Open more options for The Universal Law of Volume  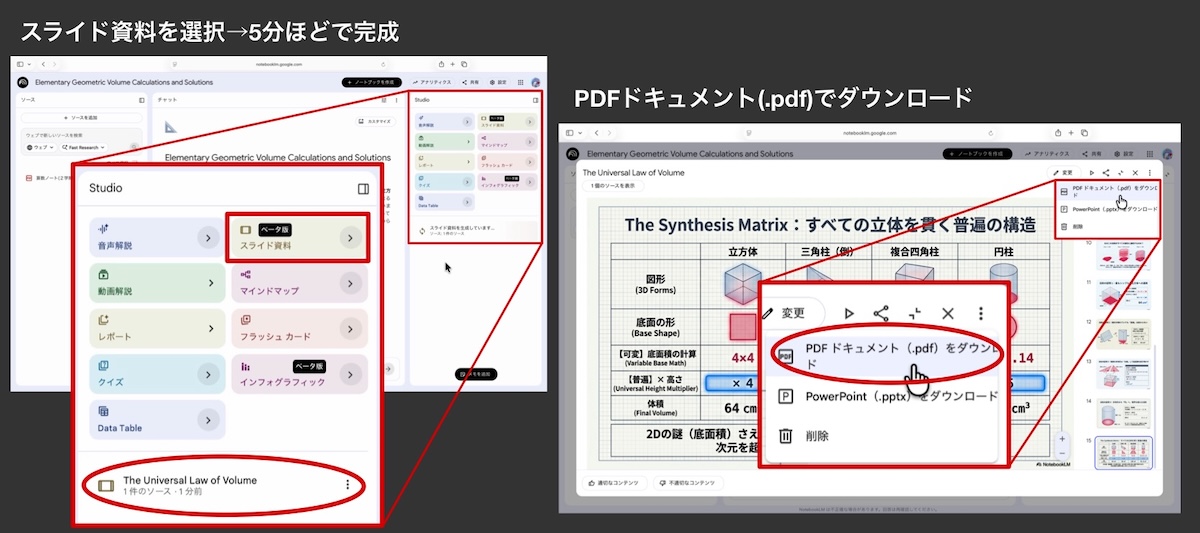[347, 485]
